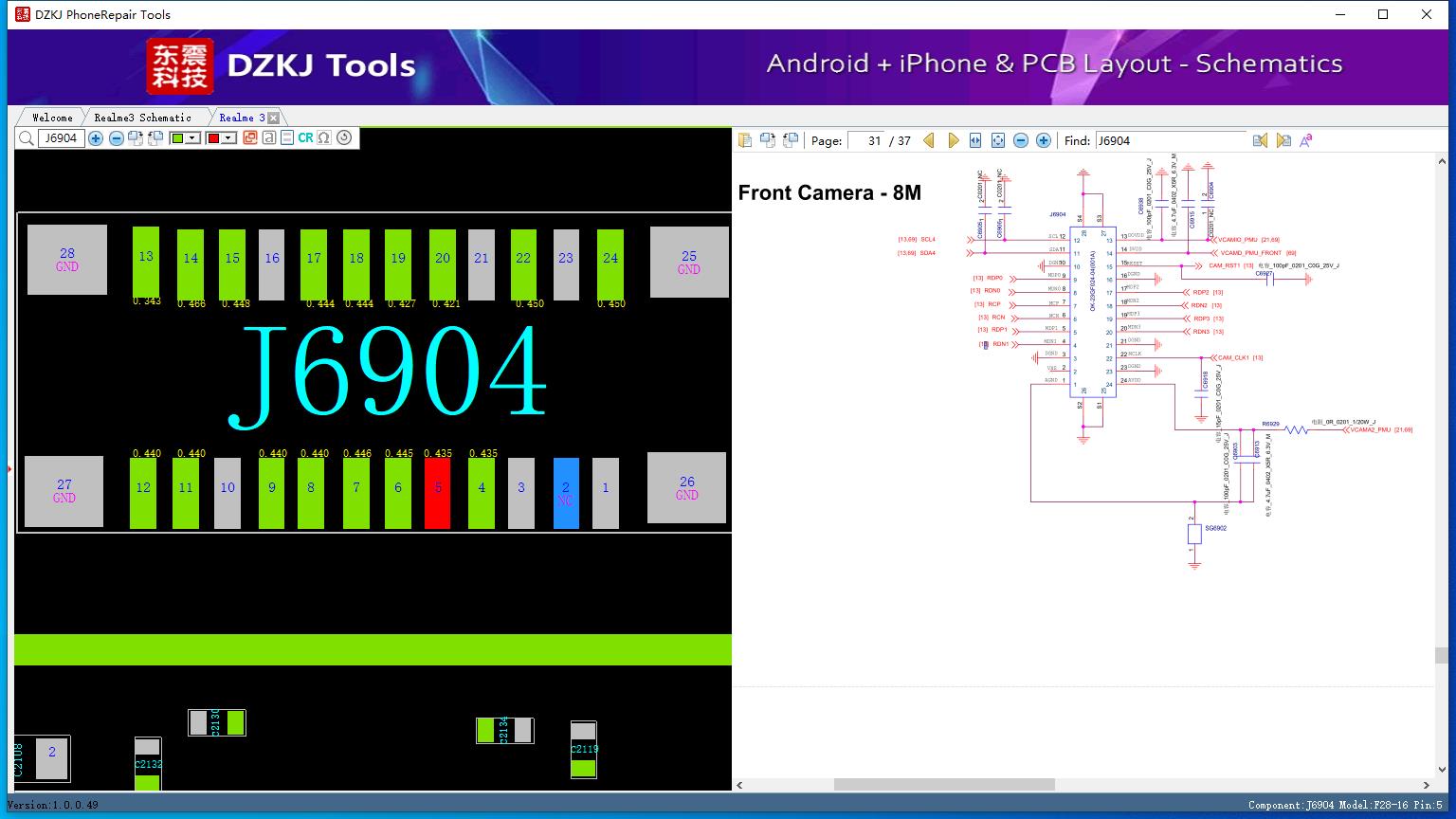The image size is (1456, 819).
Task: Click the CAM_CLK1 net label
Action: (x=1234, y=357)
